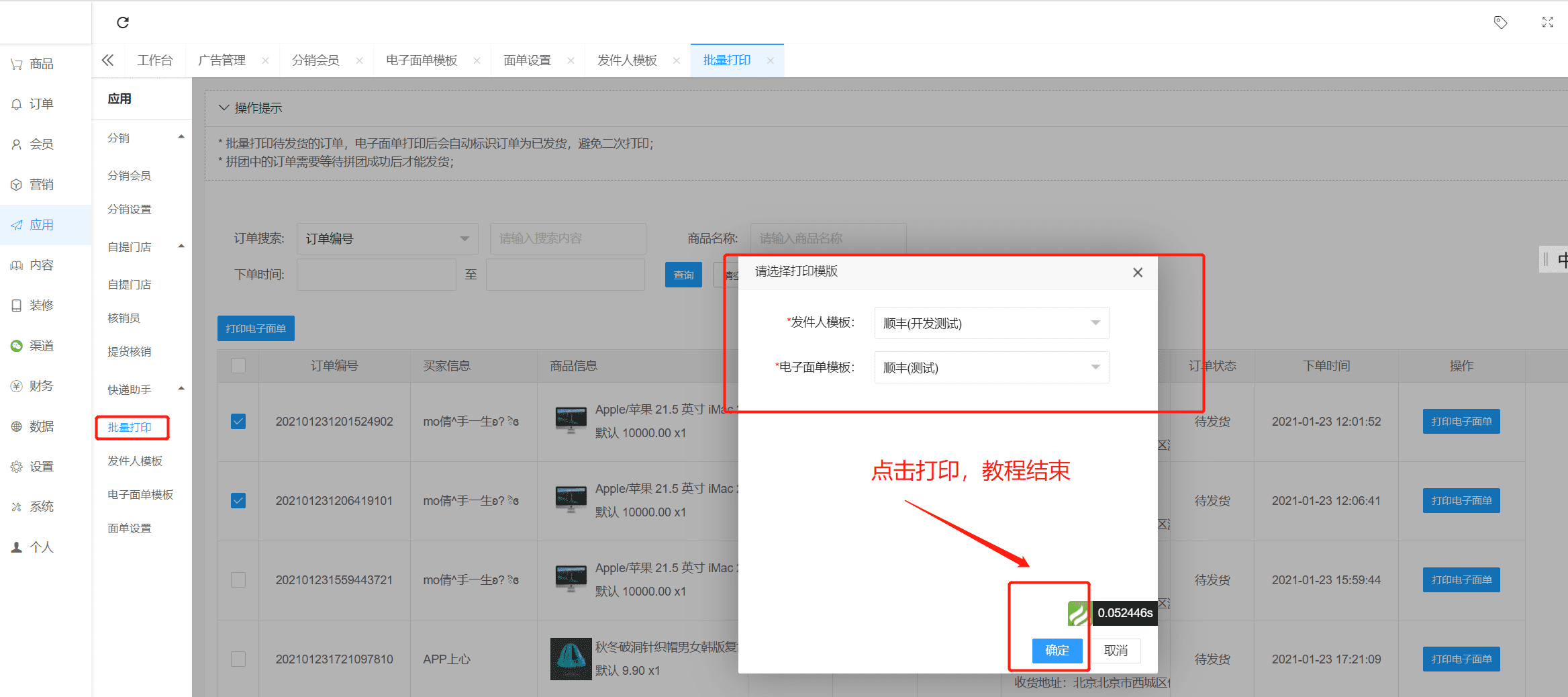Click the first Apple iMac product thumbnail
Image resolution: width=1568 pixels, height=697 pixels.
[x=571, y=420]
